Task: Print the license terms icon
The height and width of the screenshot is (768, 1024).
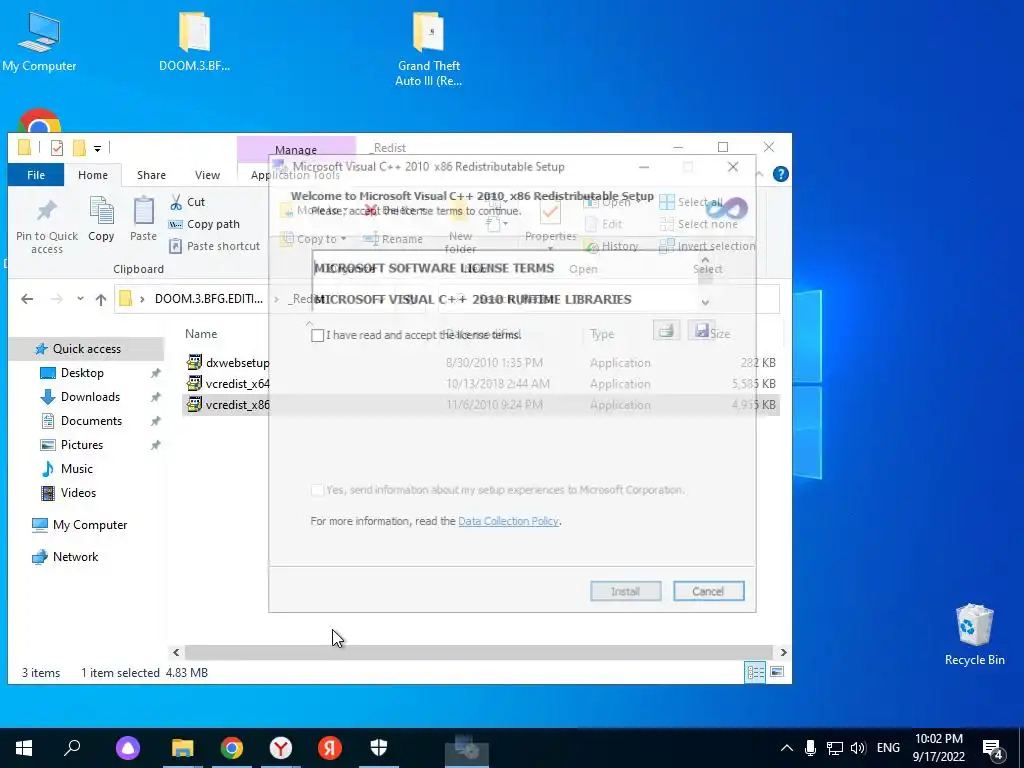Action: (x=666, y=330)
